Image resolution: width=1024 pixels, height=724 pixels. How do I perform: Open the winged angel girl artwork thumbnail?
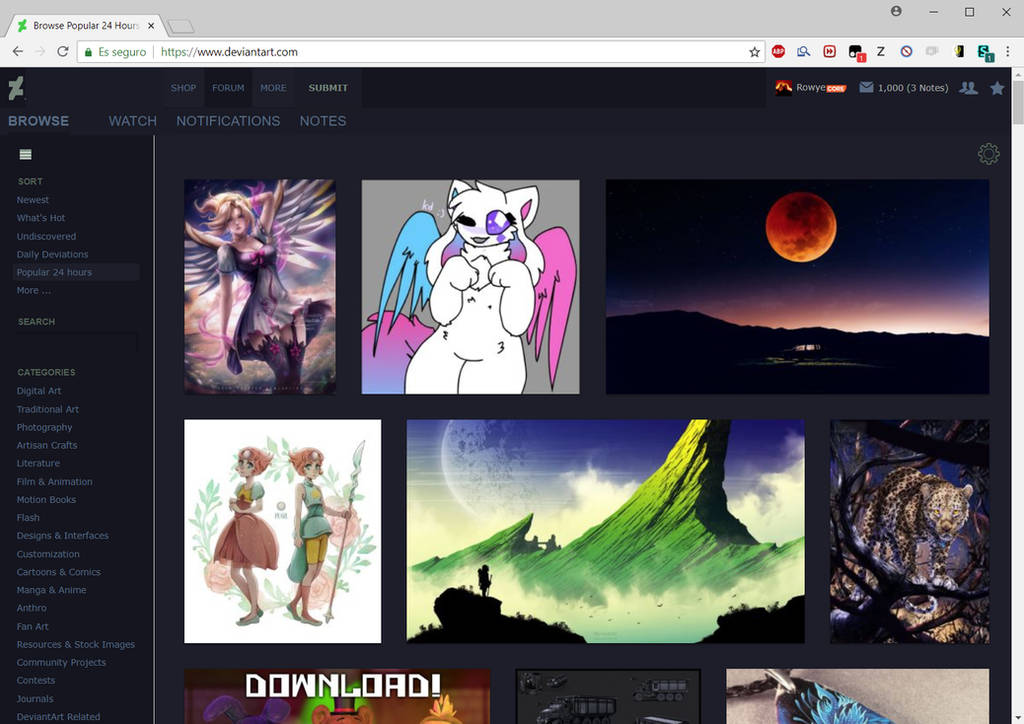click(x=260, y=287)
